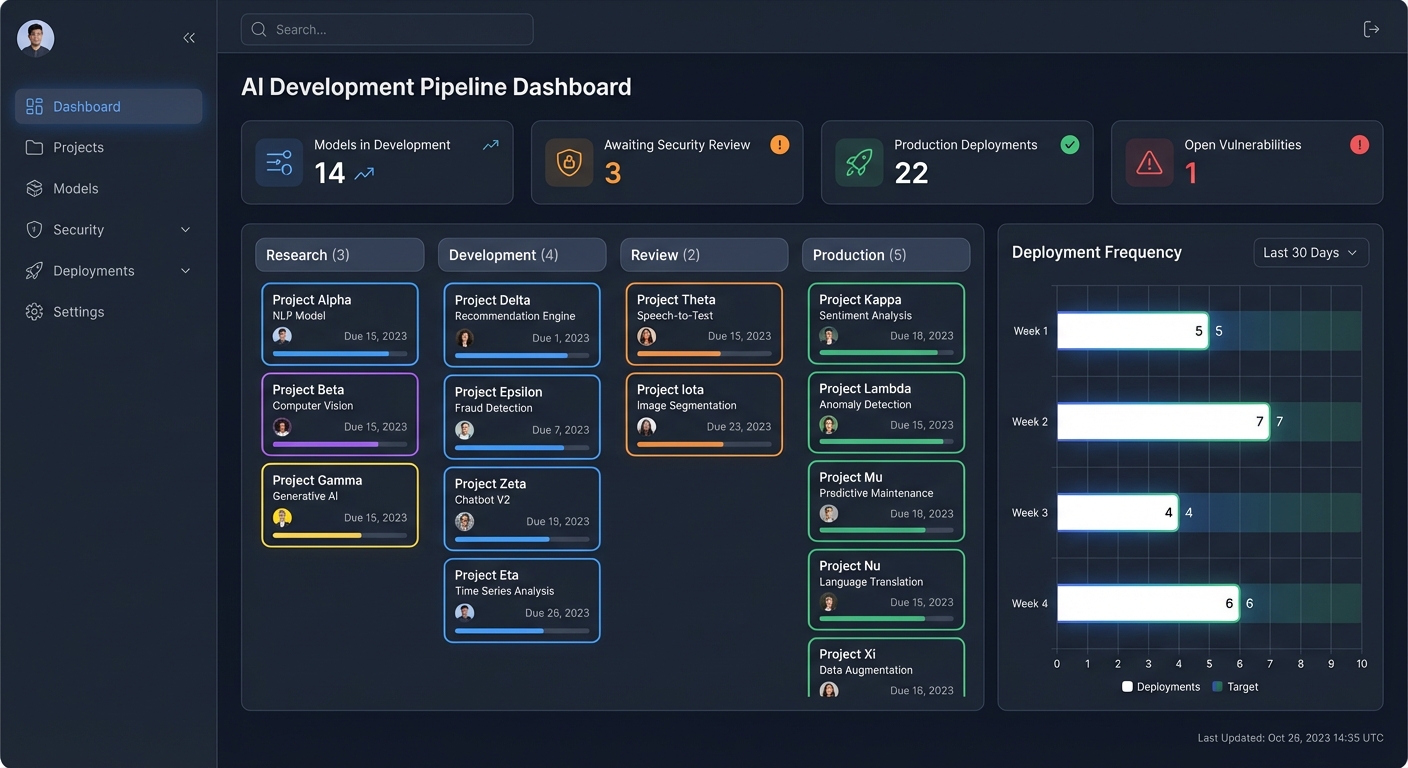Click the logout arrow at top right
1408x768 pixels.
pyautogui.click(x=1371, y=29)
